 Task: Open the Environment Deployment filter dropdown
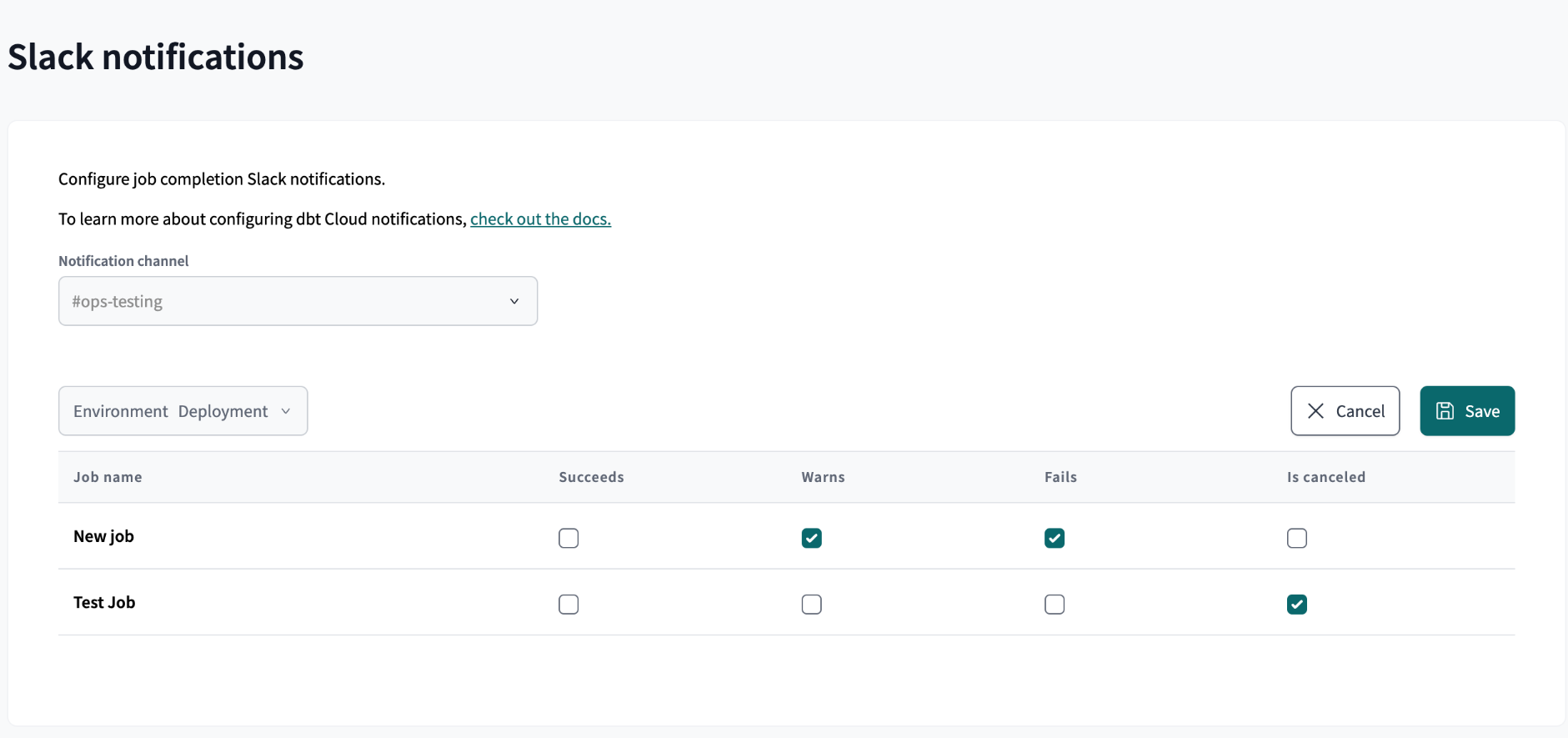pos(183,411)
